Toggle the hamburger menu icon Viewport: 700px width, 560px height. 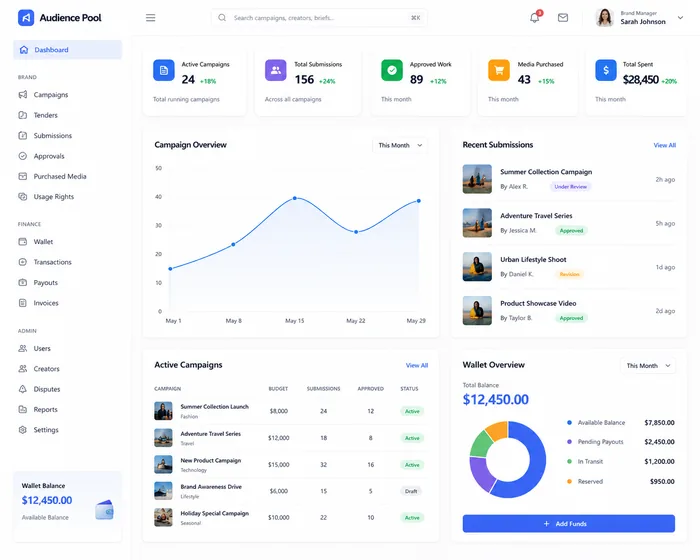(150, 18)
